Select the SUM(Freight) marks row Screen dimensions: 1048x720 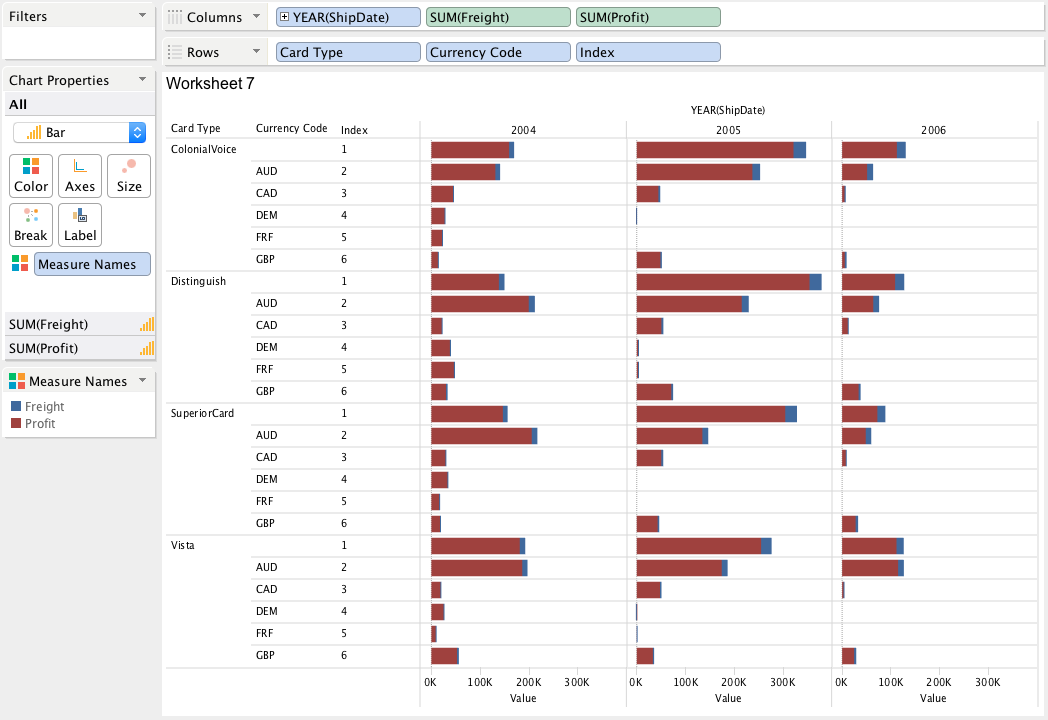[80, 324]
